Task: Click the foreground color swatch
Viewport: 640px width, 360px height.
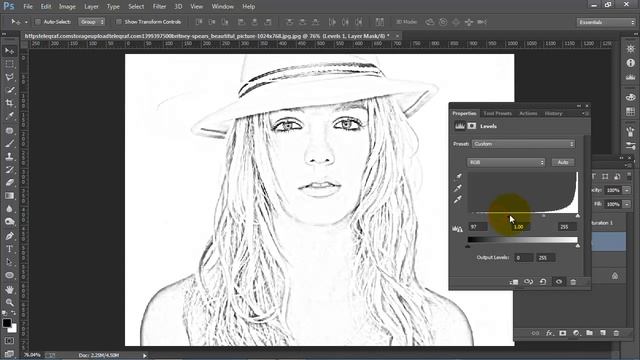Action: coord(7,323)
